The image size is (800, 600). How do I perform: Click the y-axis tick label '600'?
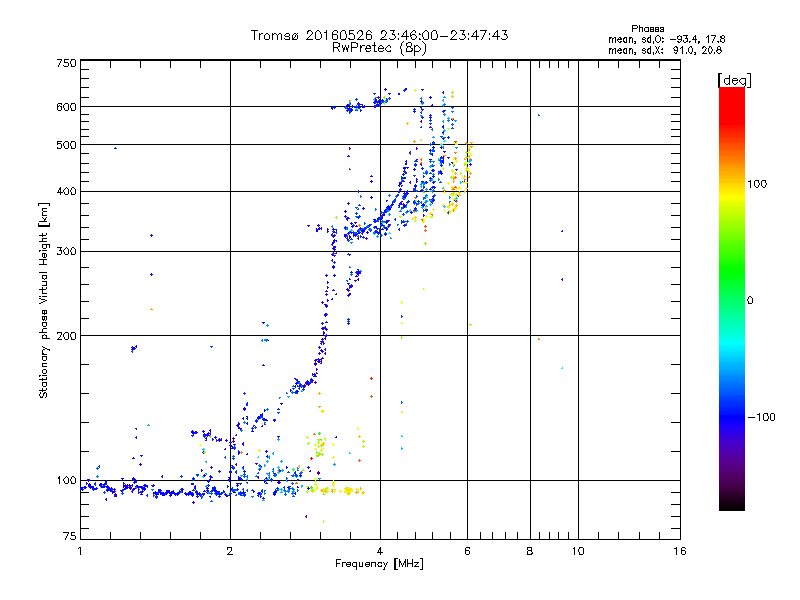(x=66, y=107)
